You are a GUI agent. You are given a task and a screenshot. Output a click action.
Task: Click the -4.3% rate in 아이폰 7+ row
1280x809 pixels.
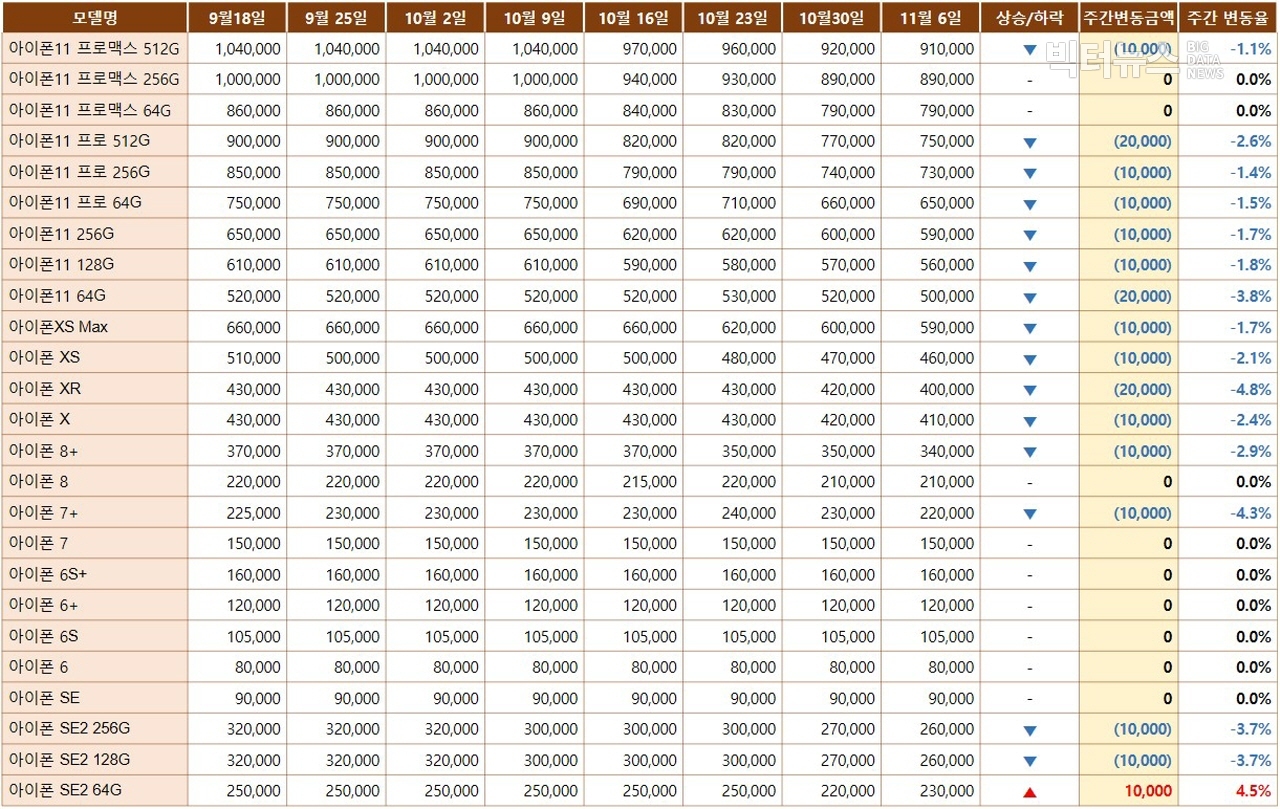[x=1251, y=513]
